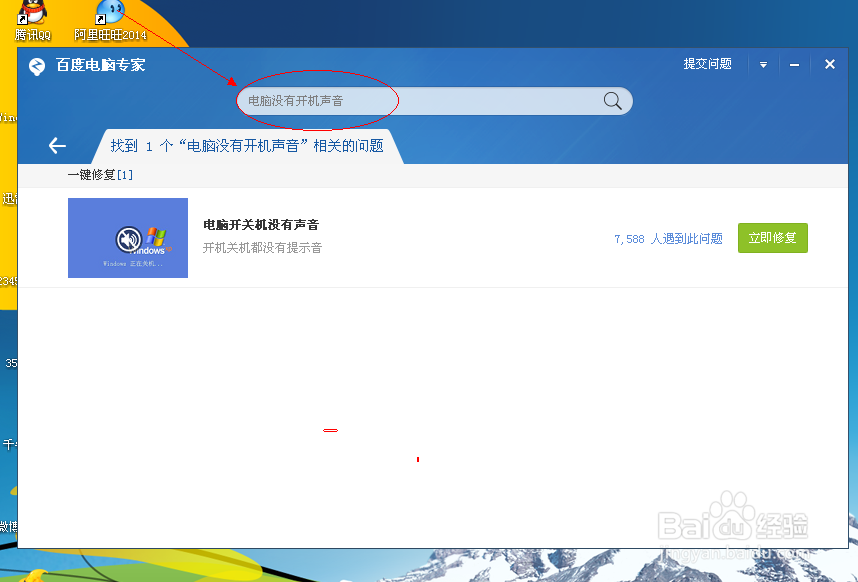858x582 pixels.
Task: Click inside the search input box
Action: [400, 100]
